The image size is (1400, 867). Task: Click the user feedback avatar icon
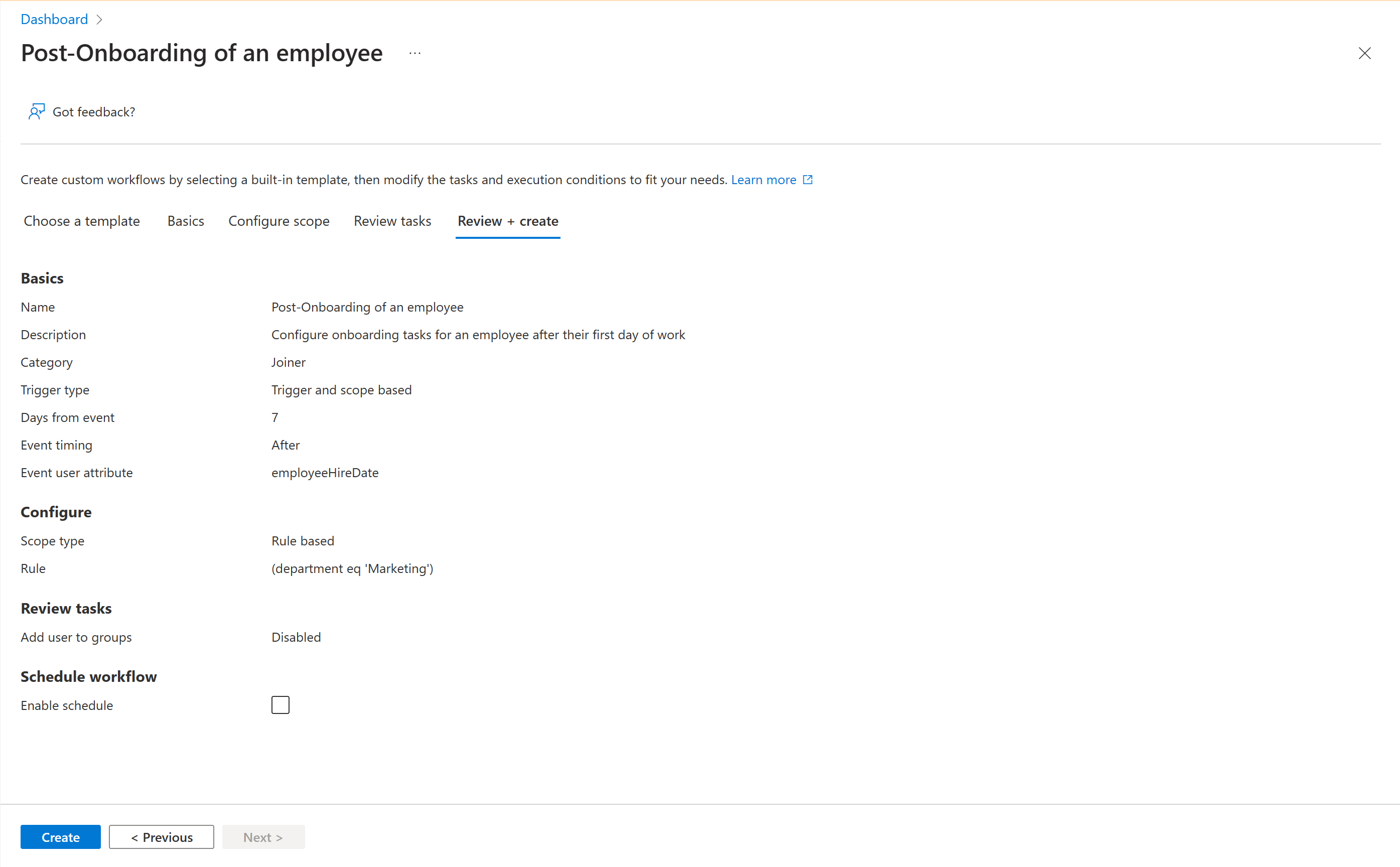tap(36, 111)
